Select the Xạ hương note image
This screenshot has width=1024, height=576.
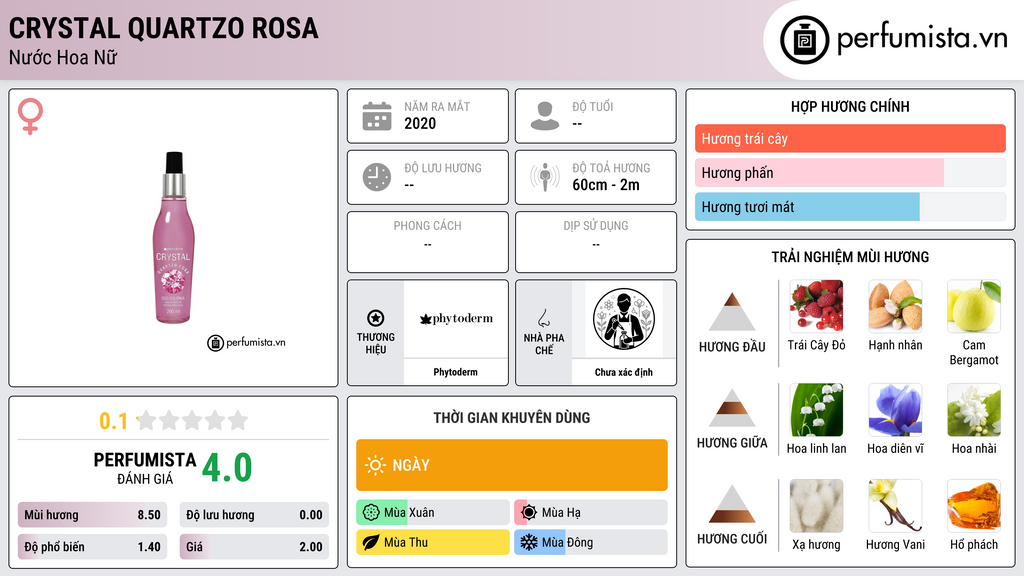pyautogui.click(x=816, y=506)
